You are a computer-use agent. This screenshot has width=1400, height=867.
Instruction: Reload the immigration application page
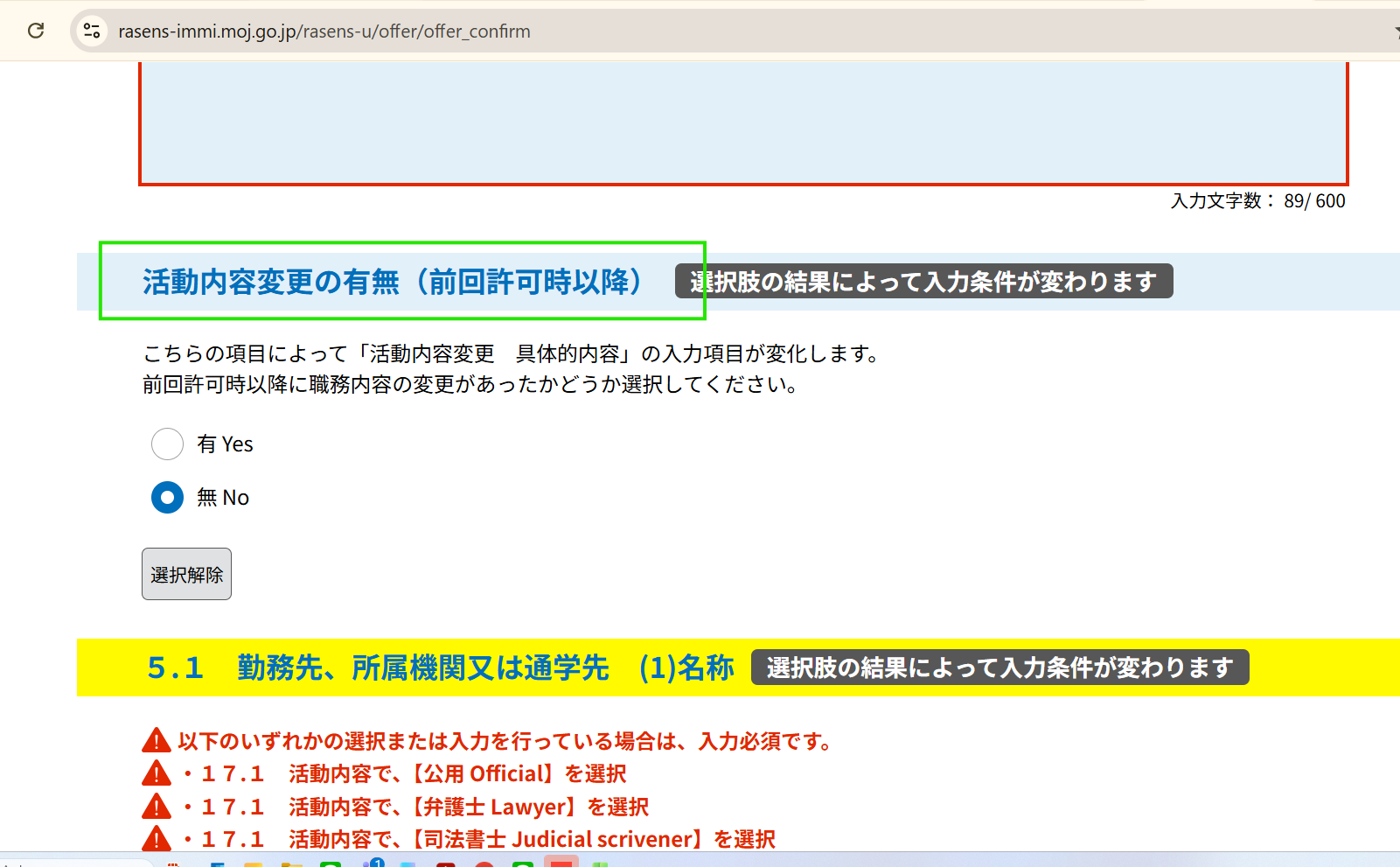tap(36, 31)
